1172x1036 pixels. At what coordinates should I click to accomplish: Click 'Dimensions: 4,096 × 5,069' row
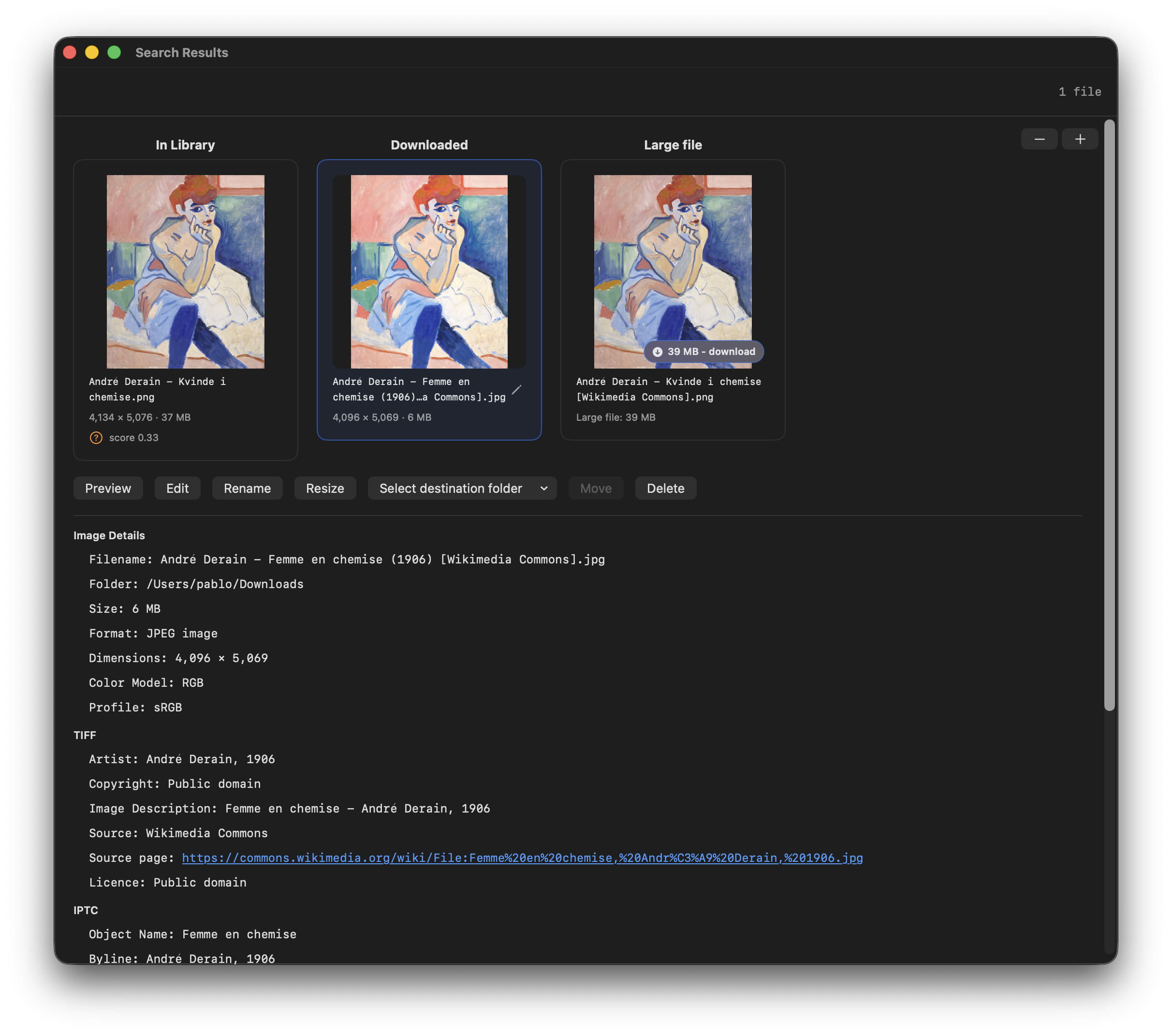(x=178, y=658)
